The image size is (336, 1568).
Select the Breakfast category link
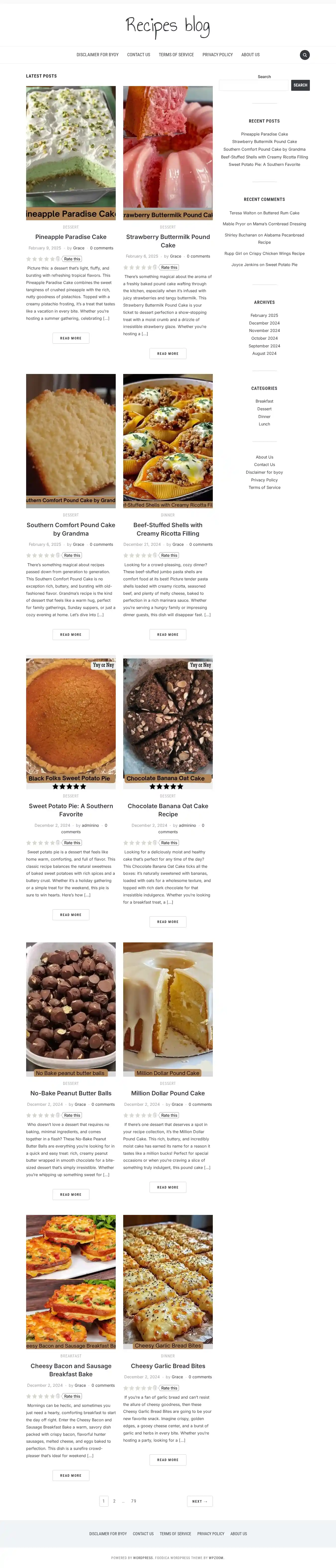click(x=264, y=401)
